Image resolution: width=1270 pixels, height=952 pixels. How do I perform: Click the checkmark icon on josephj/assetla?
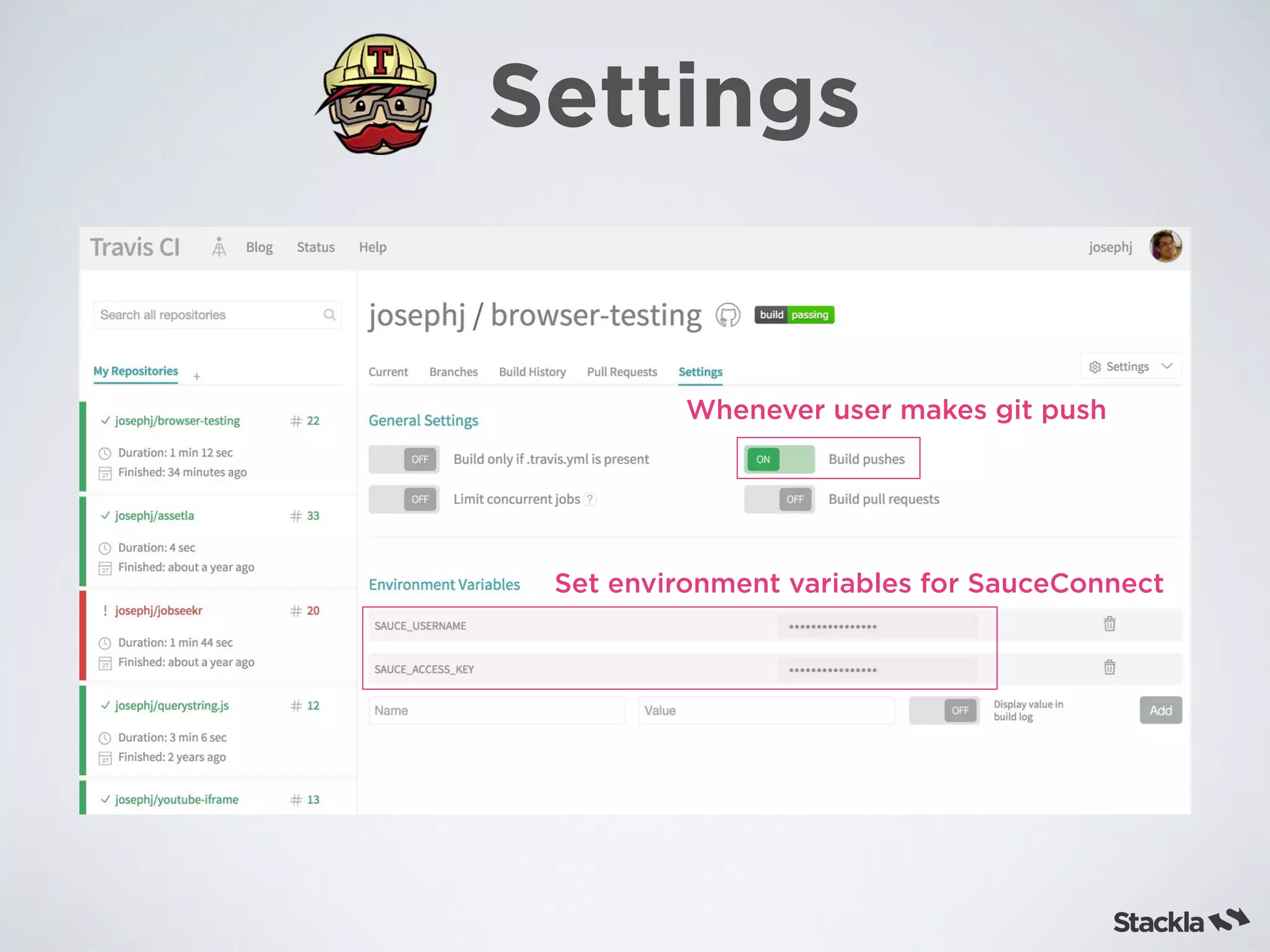click(x=105, y=516)
